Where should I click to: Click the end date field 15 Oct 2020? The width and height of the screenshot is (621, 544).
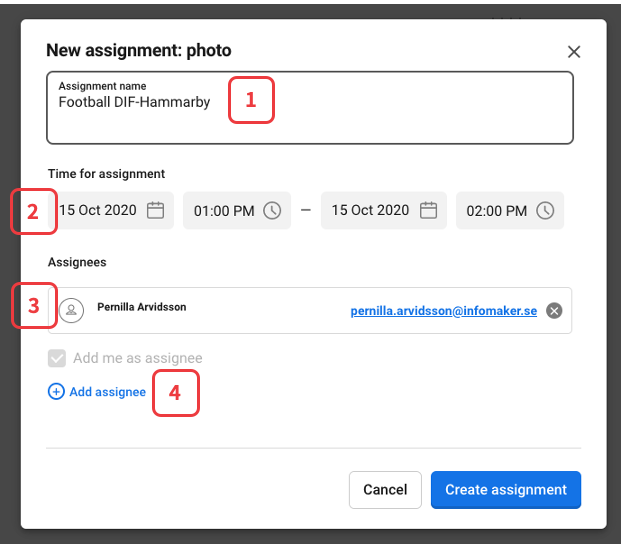pyautogui.click(x=370, y=211)
